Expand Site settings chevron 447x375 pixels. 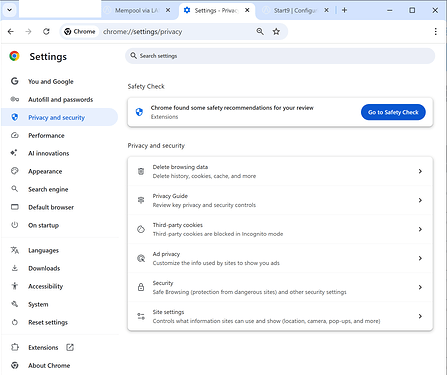coord(420,316)
